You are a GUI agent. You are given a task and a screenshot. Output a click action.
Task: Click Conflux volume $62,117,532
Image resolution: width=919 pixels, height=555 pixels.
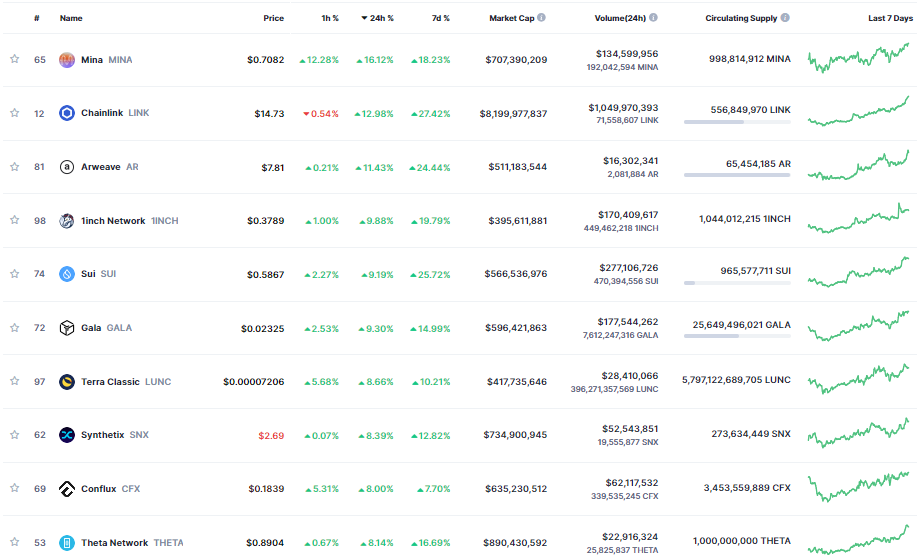tap(632, 483)
